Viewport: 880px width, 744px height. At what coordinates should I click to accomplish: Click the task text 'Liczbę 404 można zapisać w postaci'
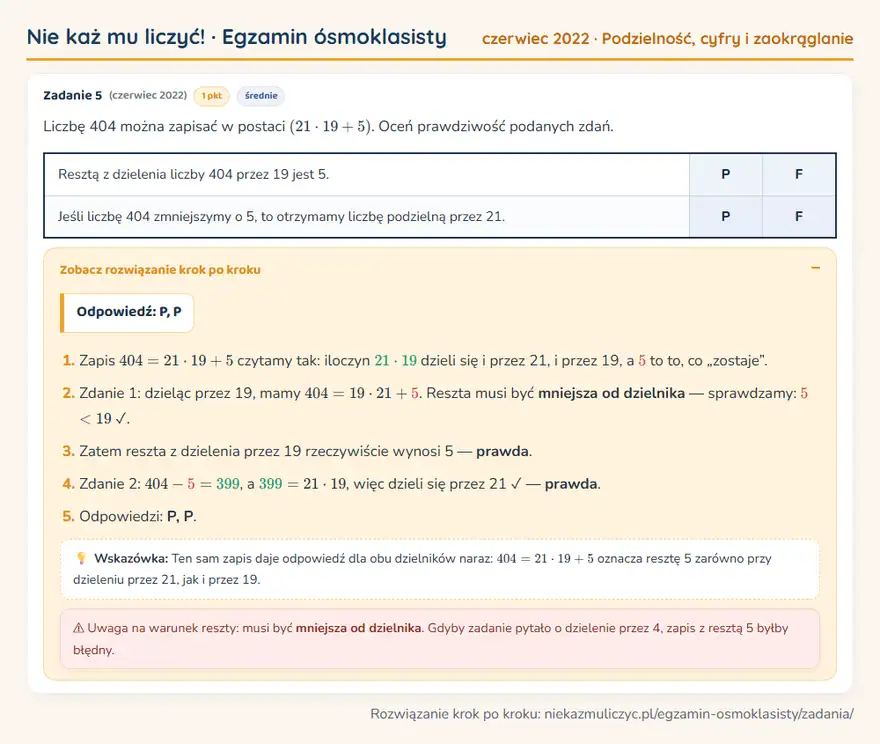tap(164, 126)
